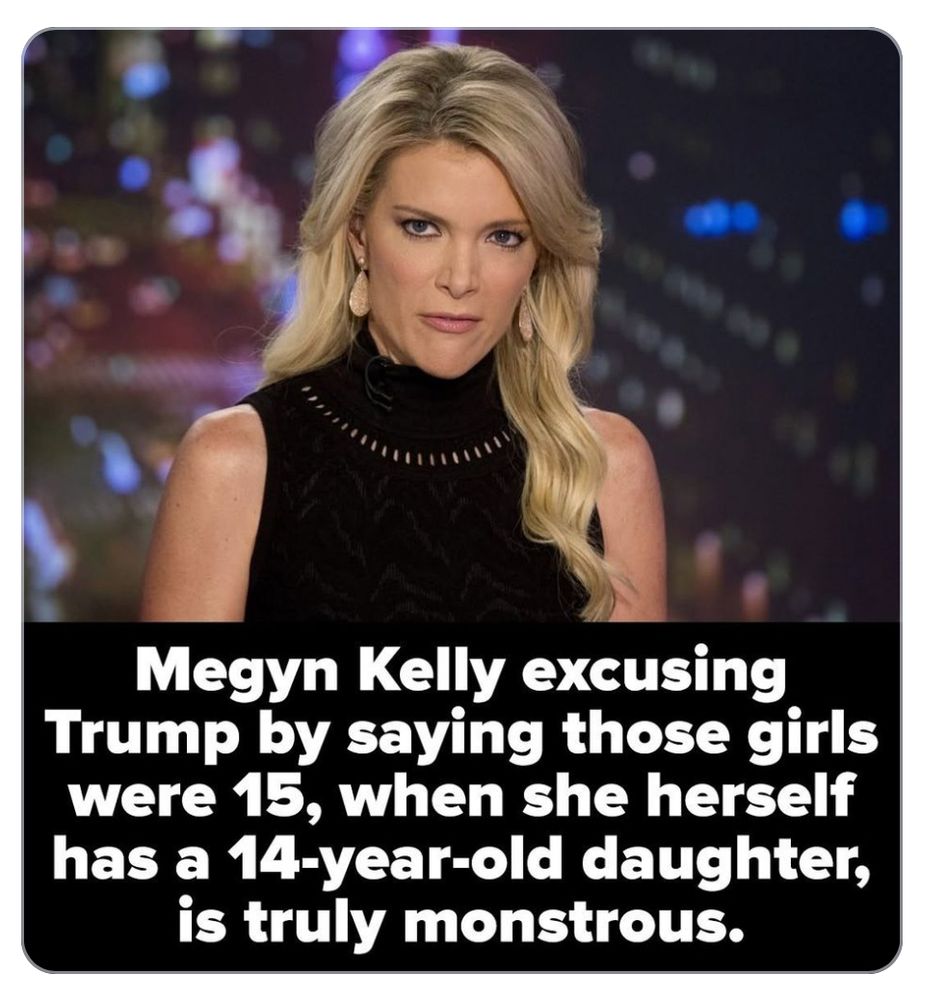
Task: Click the lapel microphone clipped on the collar
Action: [x=380, y=381]
